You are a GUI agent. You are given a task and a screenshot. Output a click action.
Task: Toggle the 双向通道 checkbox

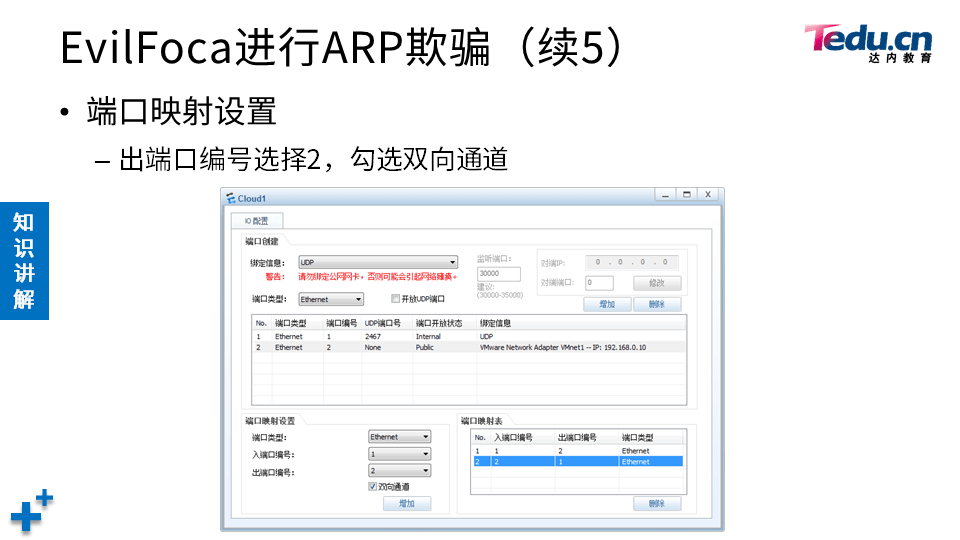372,487
